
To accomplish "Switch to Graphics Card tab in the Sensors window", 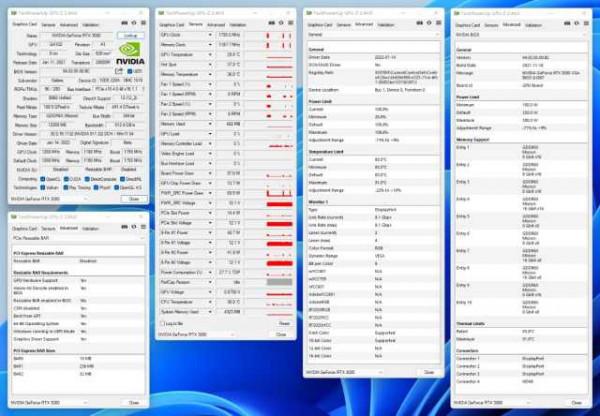I will (x=172, y=24).
